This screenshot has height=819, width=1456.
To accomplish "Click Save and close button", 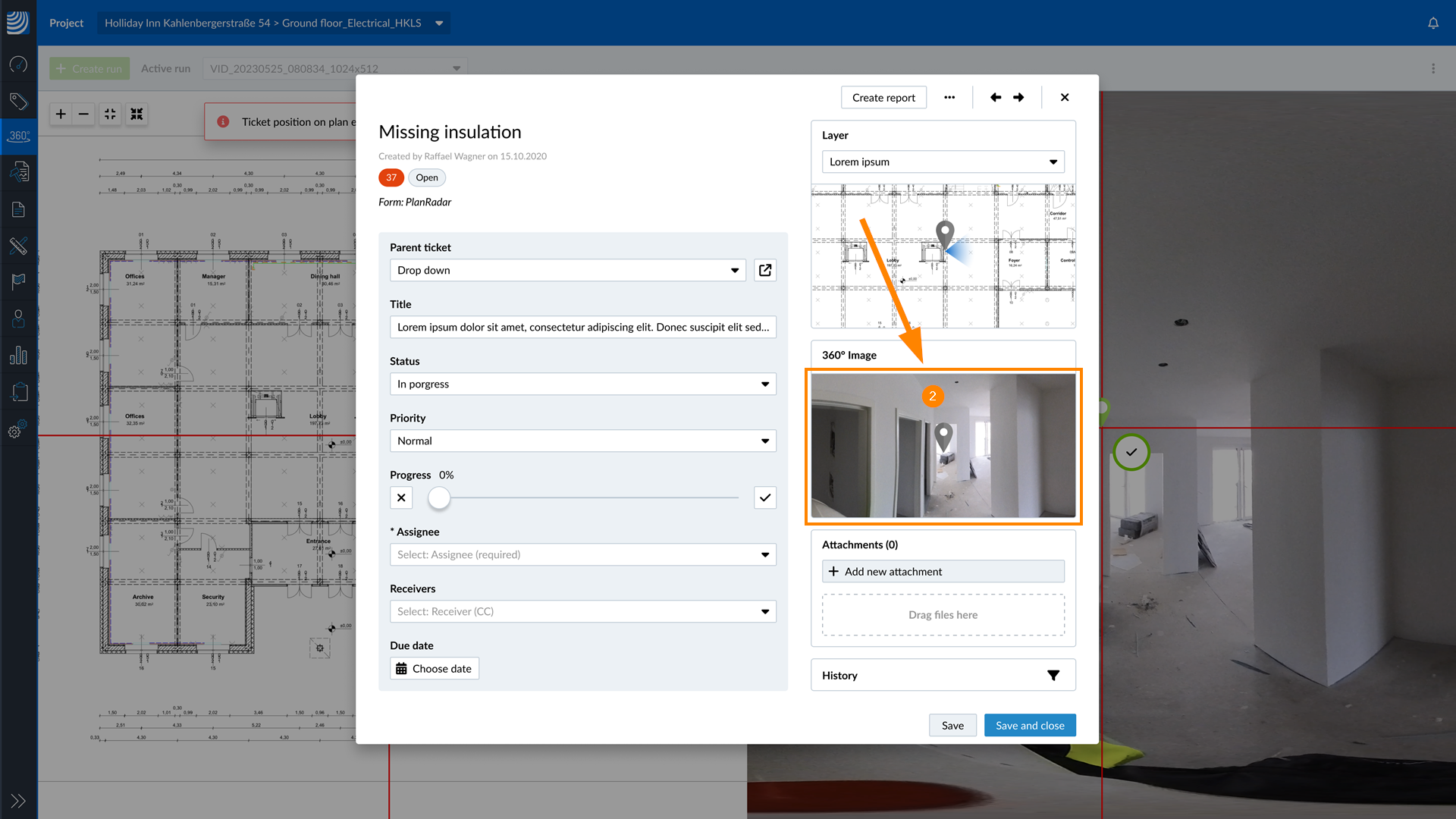I will click(1029, 725).
